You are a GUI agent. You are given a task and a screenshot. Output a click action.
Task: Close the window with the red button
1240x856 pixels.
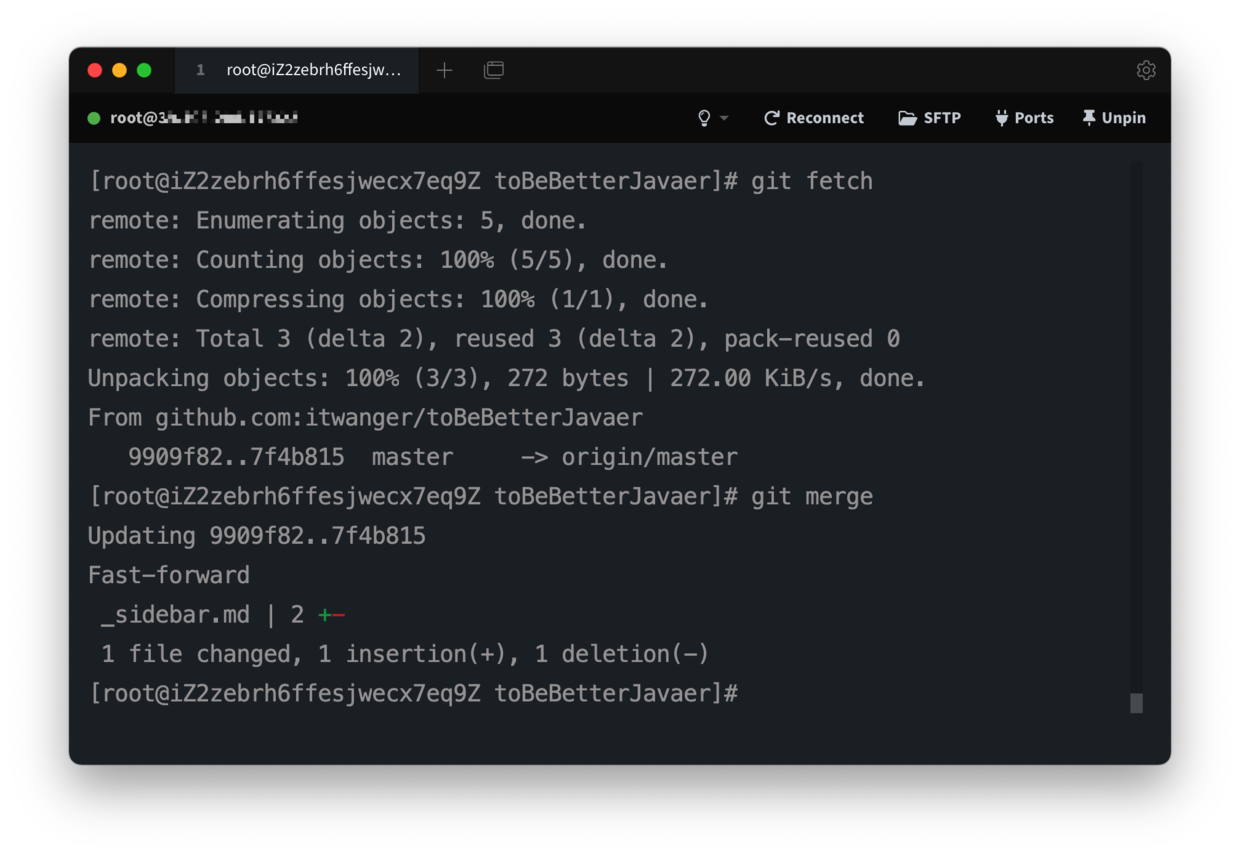[x=95, y=70]
